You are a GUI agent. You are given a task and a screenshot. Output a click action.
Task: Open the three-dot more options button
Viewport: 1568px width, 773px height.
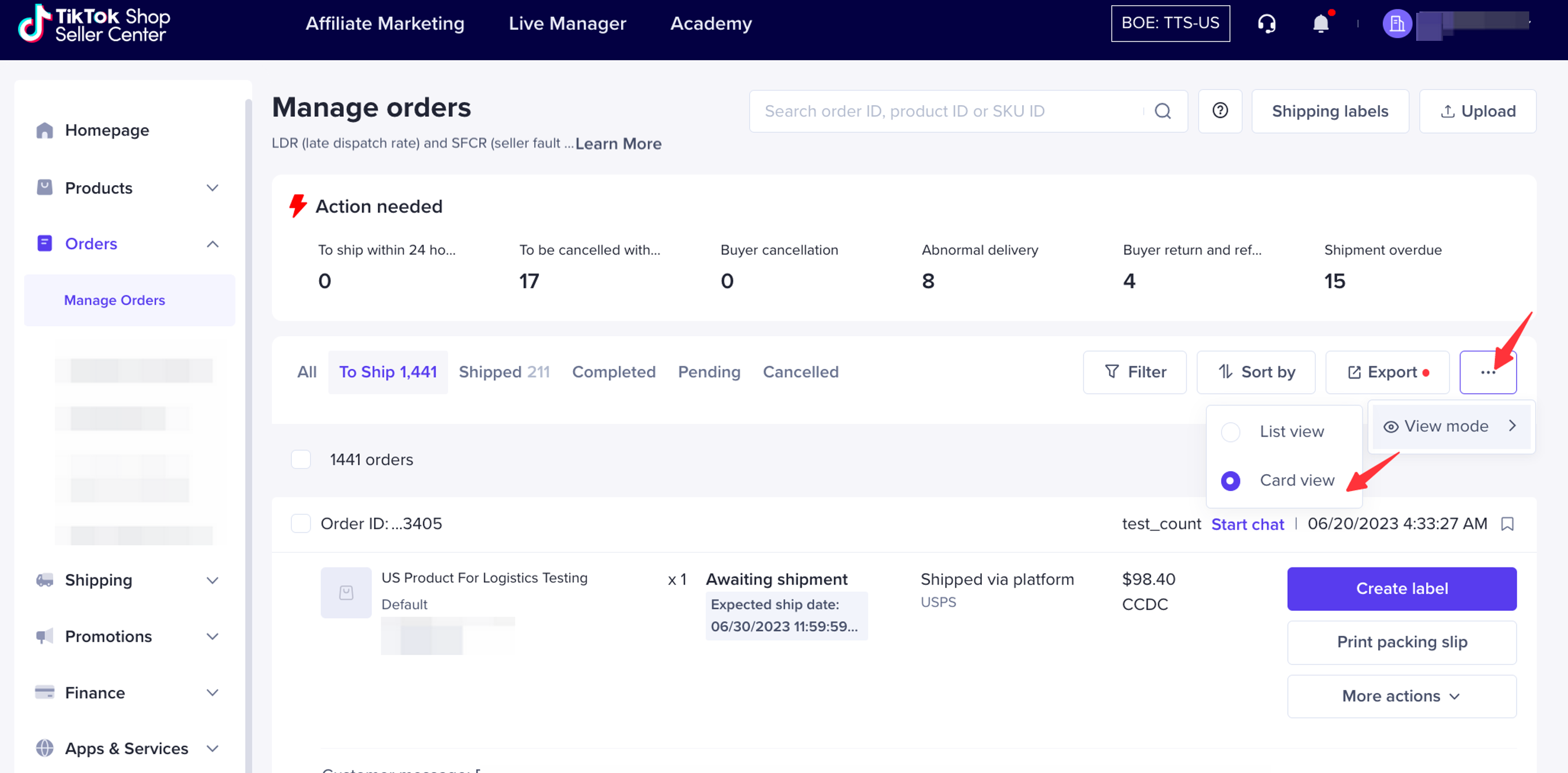click(x=1487, y=372)
